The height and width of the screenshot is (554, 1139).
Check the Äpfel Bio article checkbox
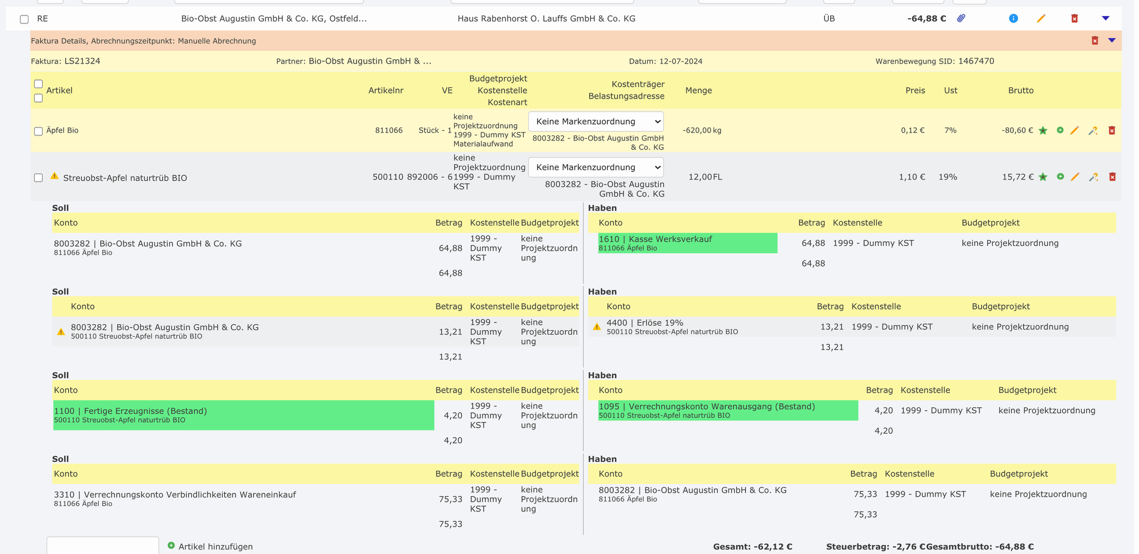(x=38, y=131)
